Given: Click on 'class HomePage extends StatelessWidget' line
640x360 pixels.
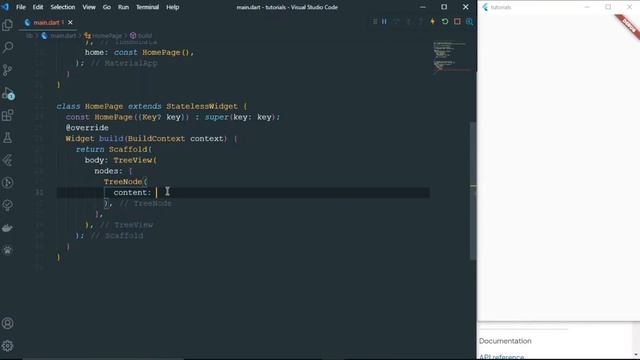Looking at the screenshot, I should [x=152, y=107].
